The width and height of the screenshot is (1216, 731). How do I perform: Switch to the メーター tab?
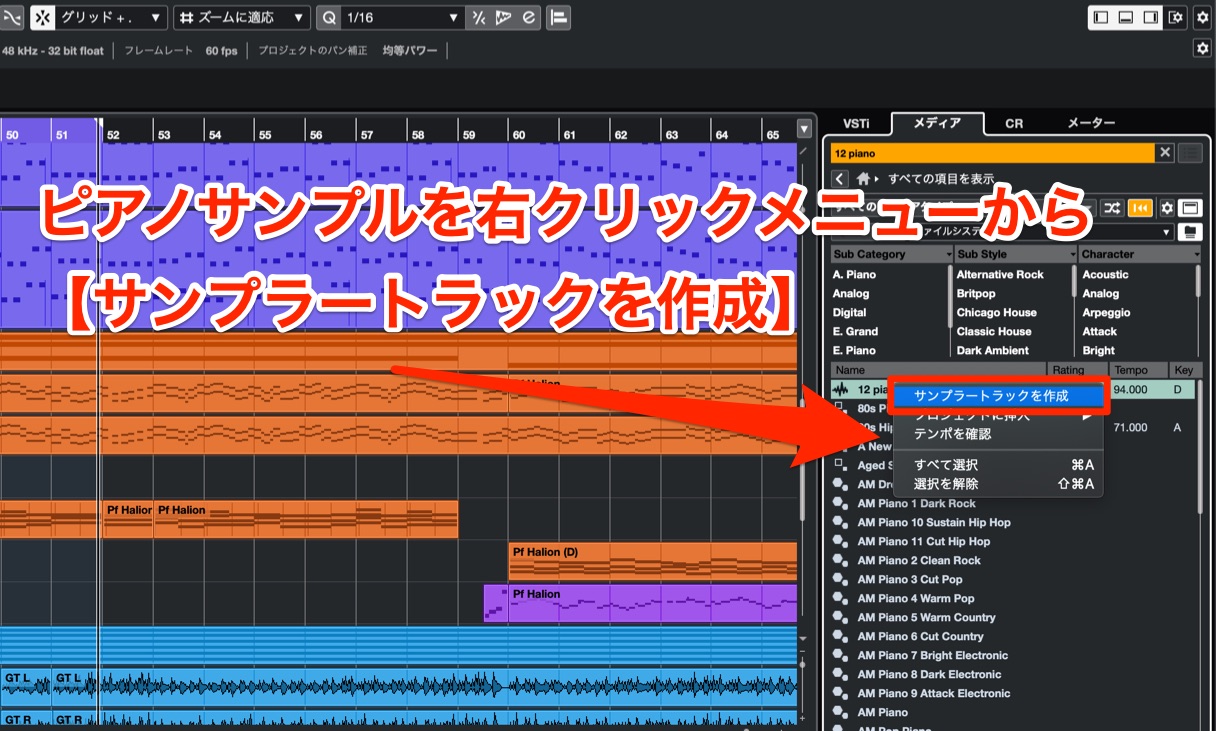[x=1091, y=123]
